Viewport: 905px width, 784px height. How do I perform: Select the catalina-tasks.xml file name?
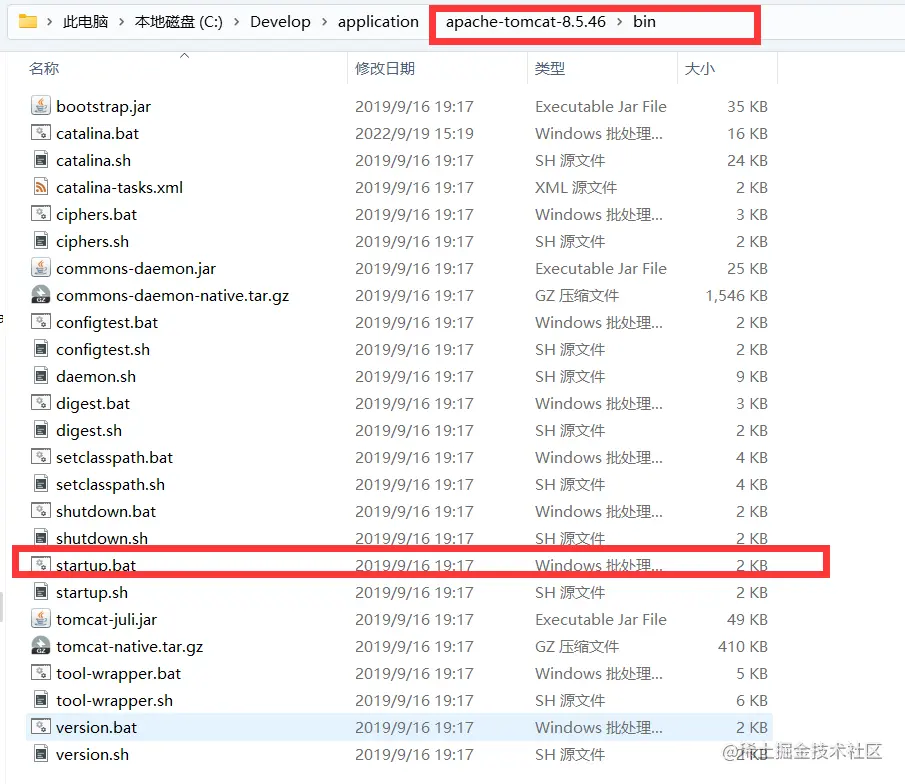119,188
